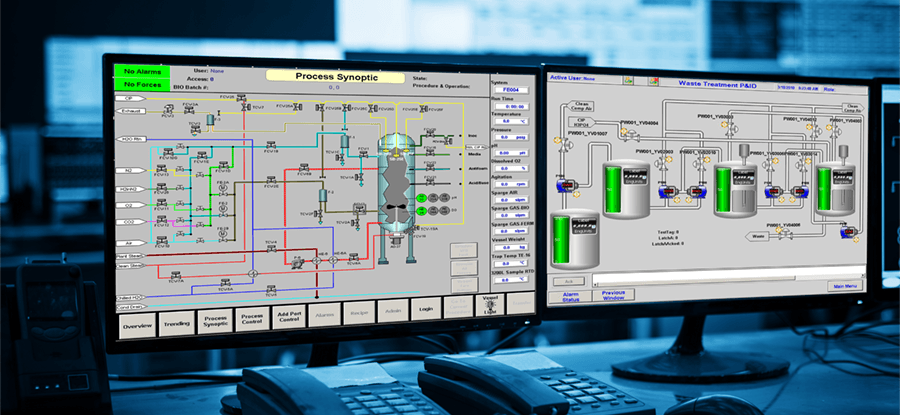Open the Admin screen

tap(393, 311)
